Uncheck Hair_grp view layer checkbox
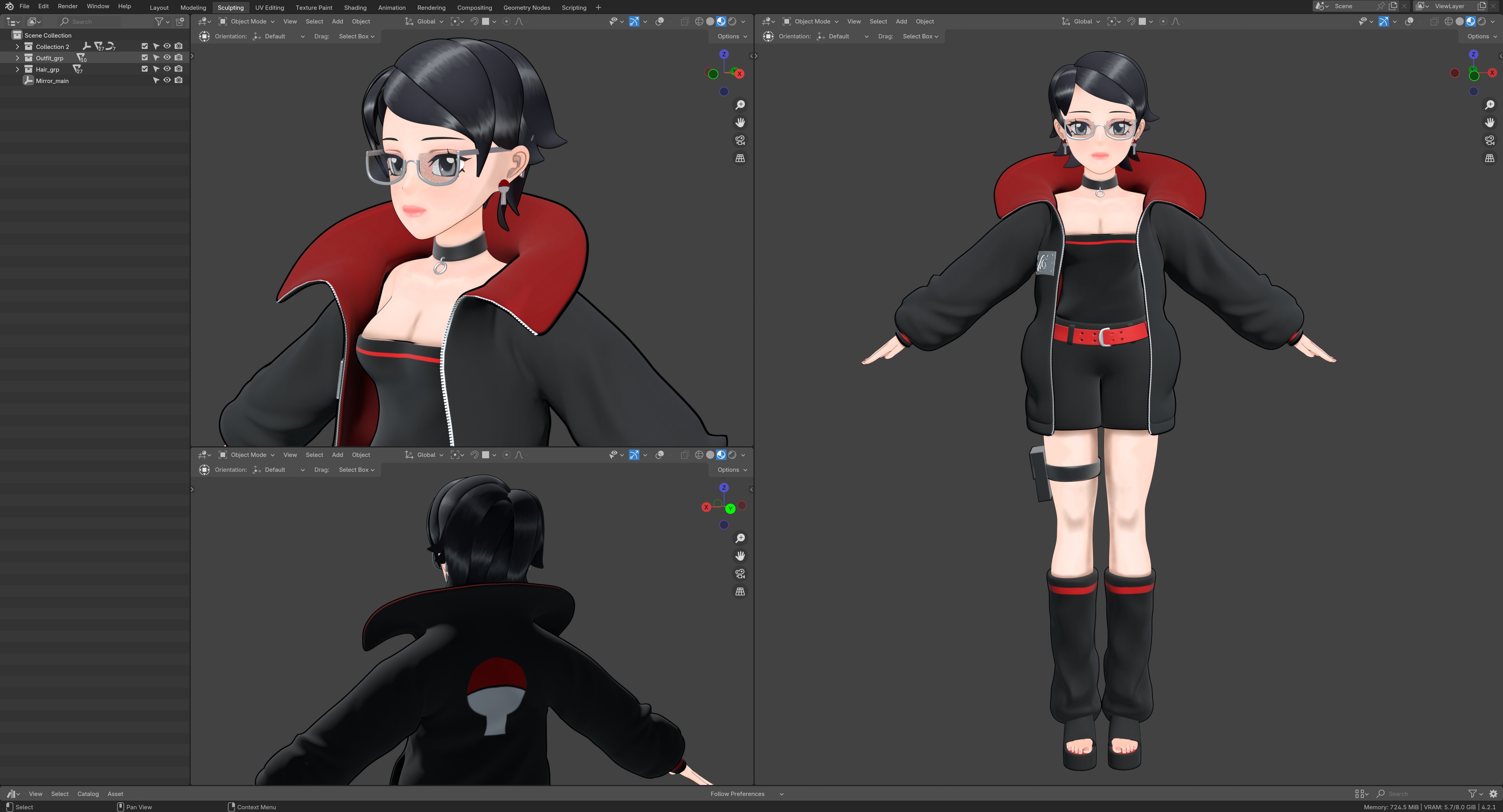 pos(145,69)
